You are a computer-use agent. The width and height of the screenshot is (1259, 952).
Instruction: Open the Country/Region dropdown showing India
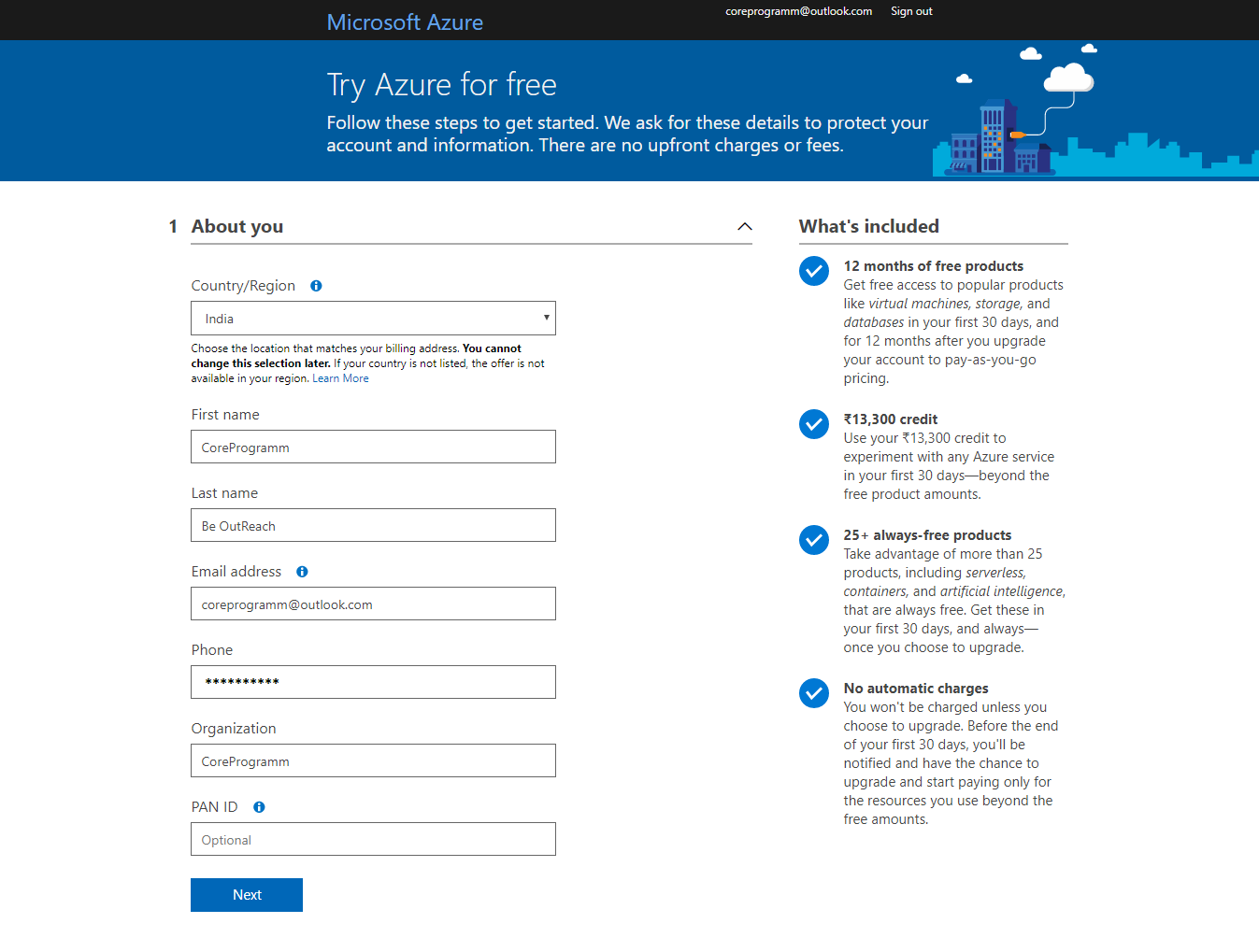(373, 319)
